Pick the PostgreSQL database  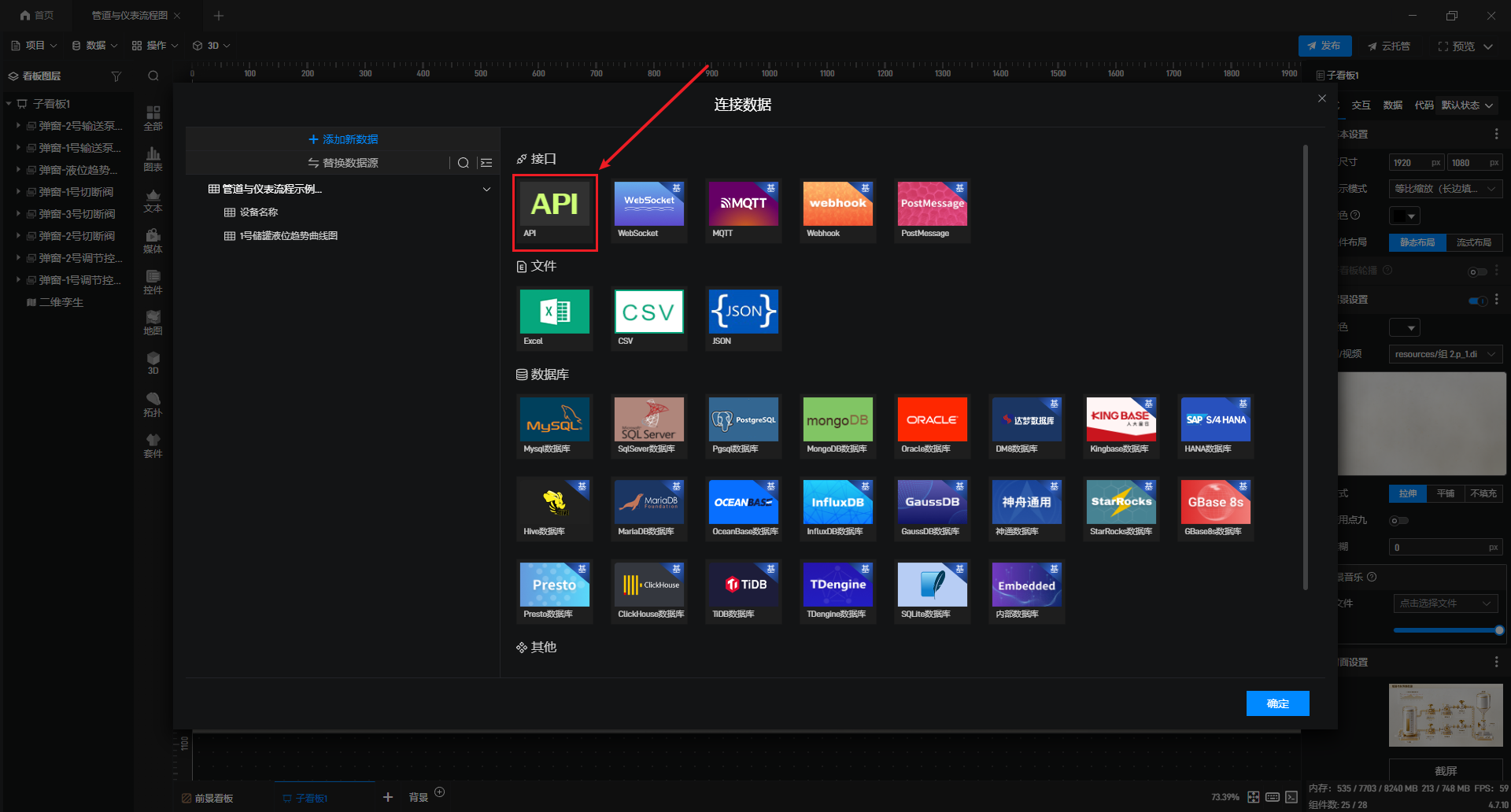click(x=744, y=426)
